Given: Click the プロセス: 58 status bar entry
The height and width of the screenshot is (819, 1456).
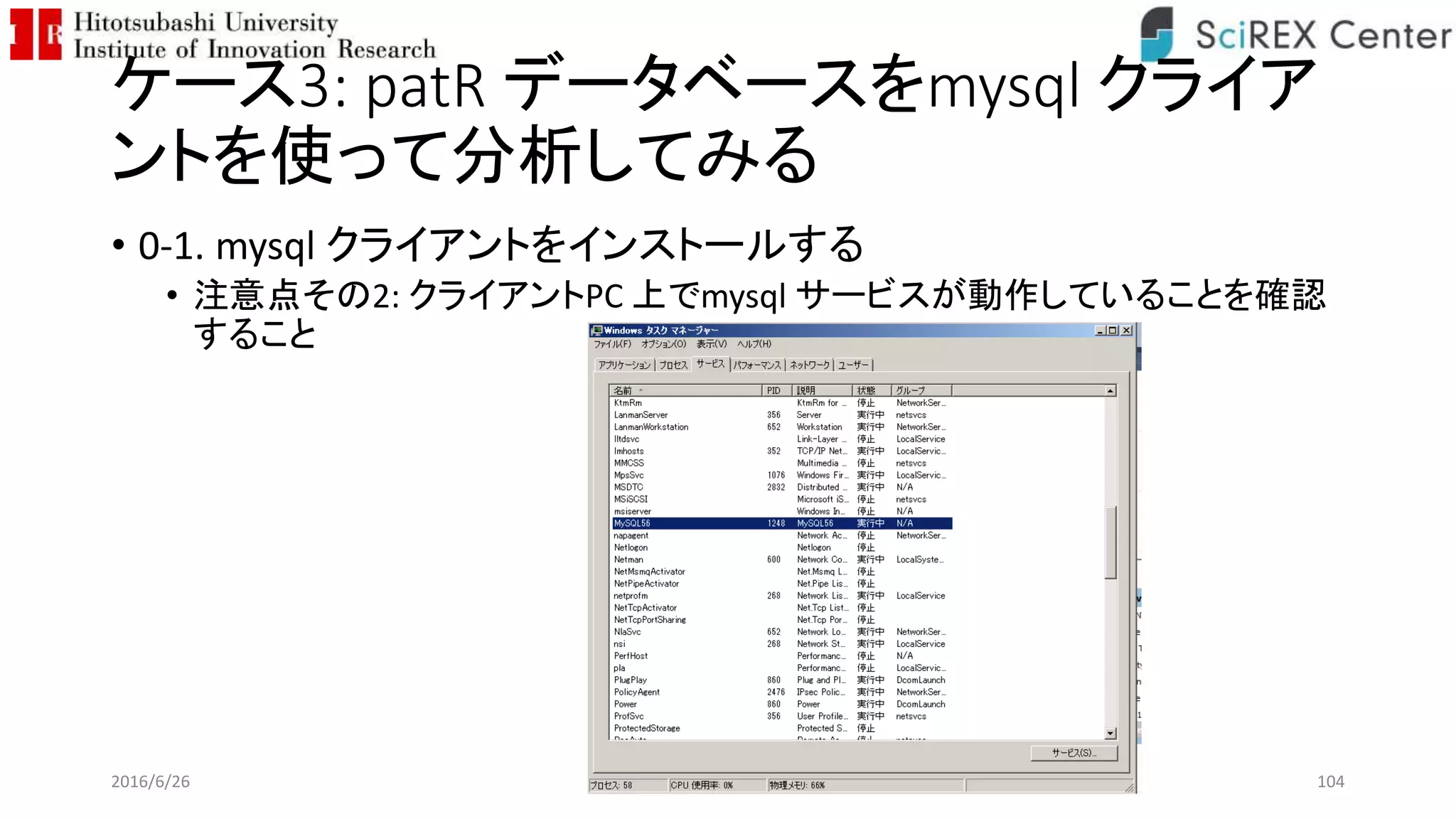Looking at the screenshot, I should point(628,786).
